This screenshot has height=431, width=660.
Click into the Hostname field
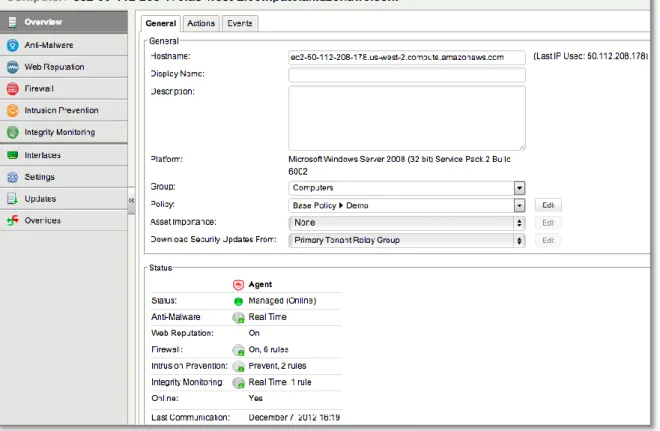click(x=407, y=57)
